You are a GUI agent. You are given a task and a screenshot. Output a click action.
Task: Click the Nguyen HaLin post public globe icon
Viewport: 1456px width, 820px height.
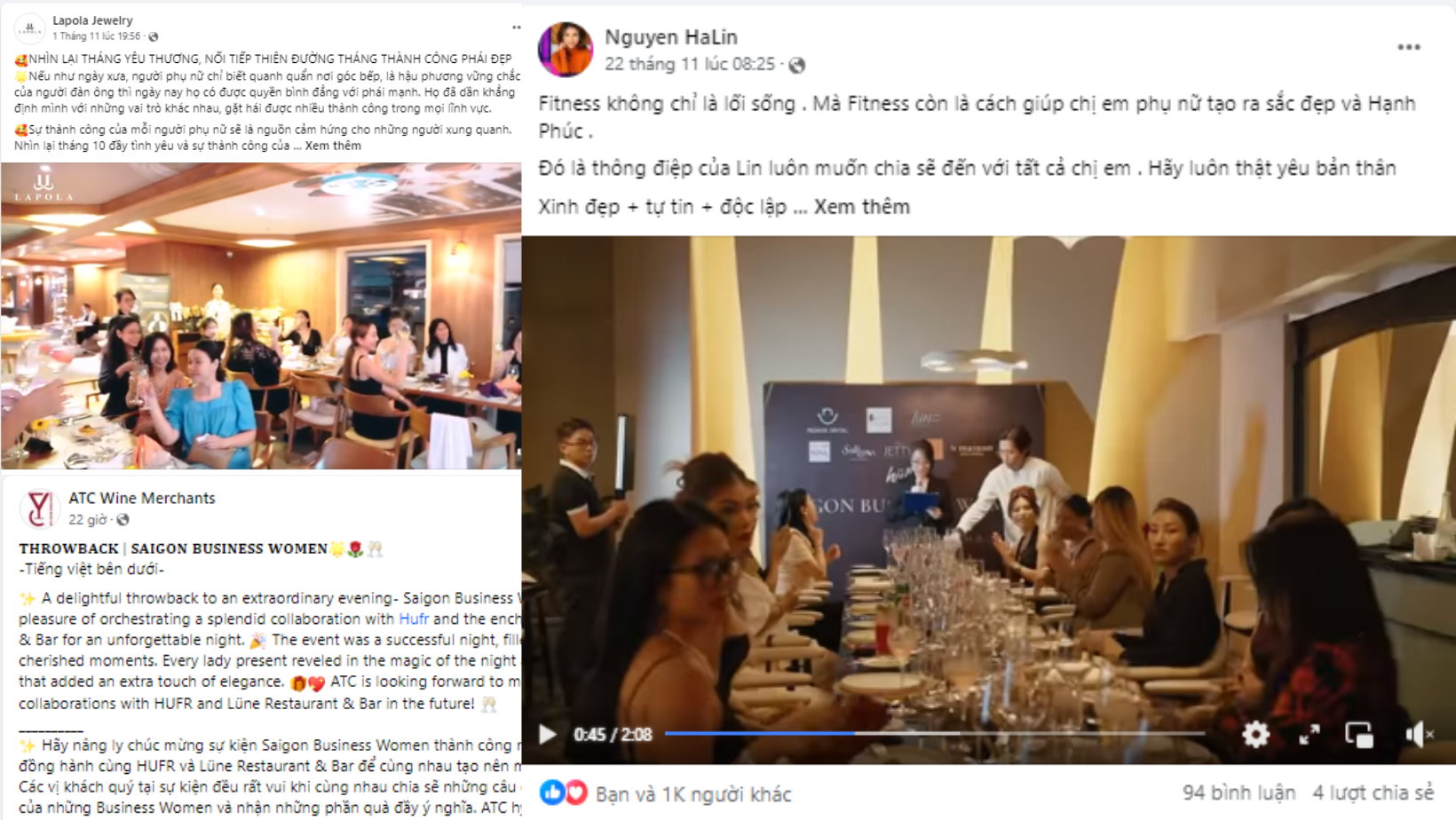click(x=797, y=65)
